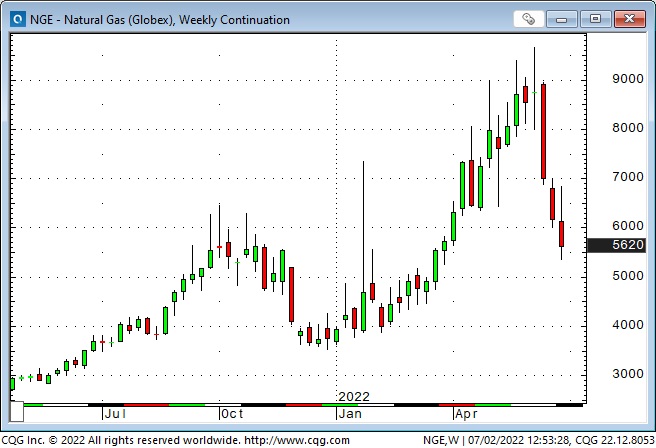Viewport: 656px width, 448px height.
Task: Click the small white box at bottom-left corner of chart
Action: pos(17,412)
